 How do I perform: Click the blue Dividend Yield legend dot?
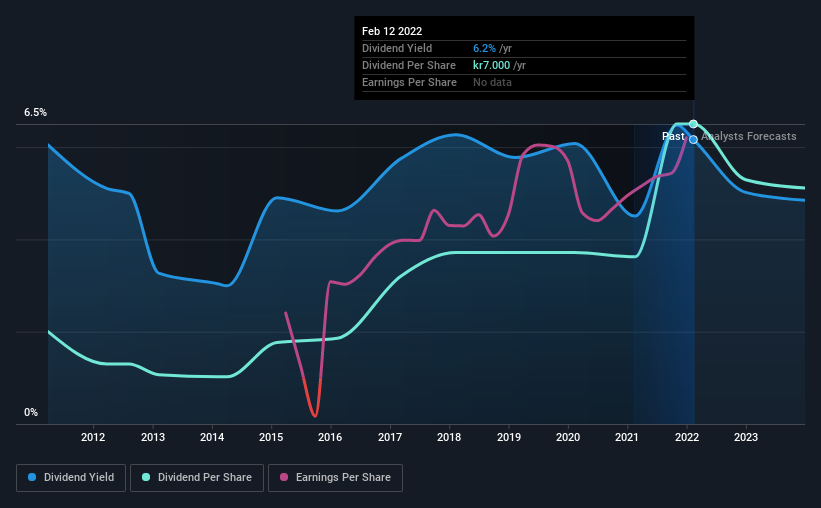32,477
